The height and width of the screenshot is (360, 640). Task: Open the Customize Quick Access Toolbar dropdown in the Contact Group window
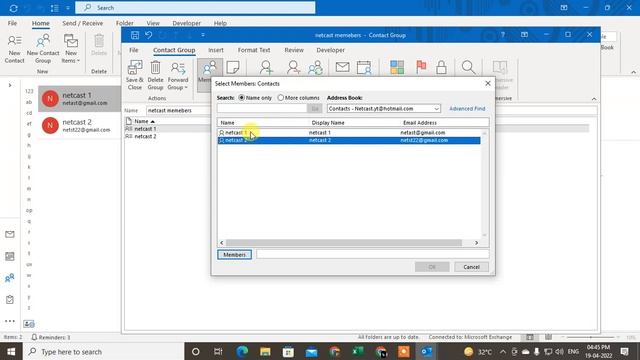203,35
